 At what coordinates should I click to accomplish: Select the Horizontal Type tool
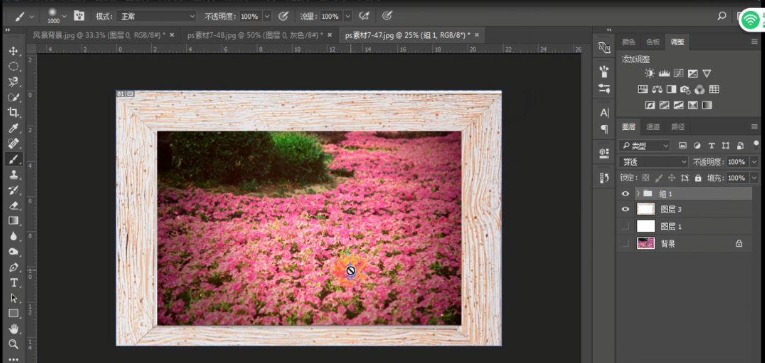(13, 282)
